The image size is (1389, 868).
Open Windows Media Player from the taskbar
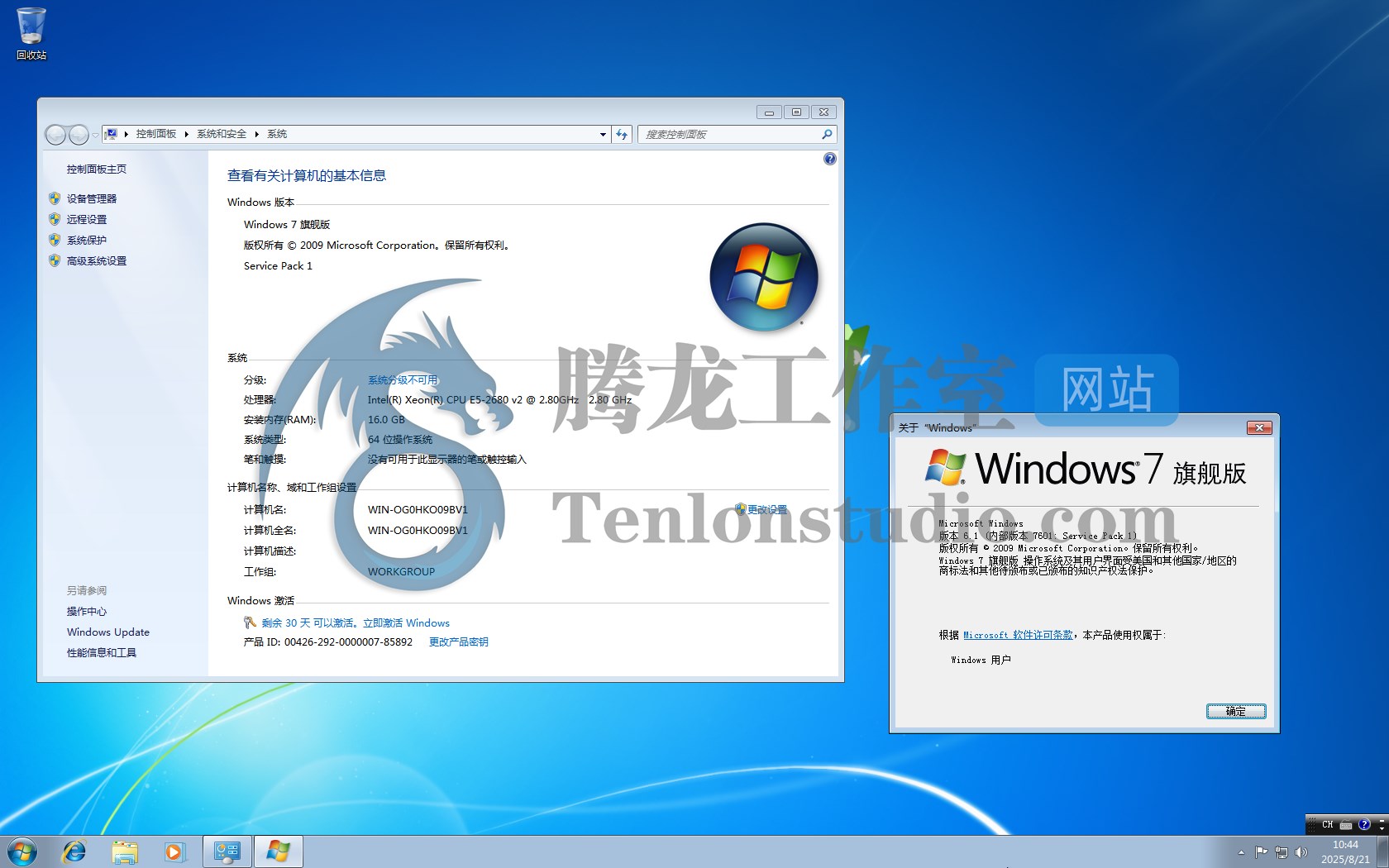point(174,851)
